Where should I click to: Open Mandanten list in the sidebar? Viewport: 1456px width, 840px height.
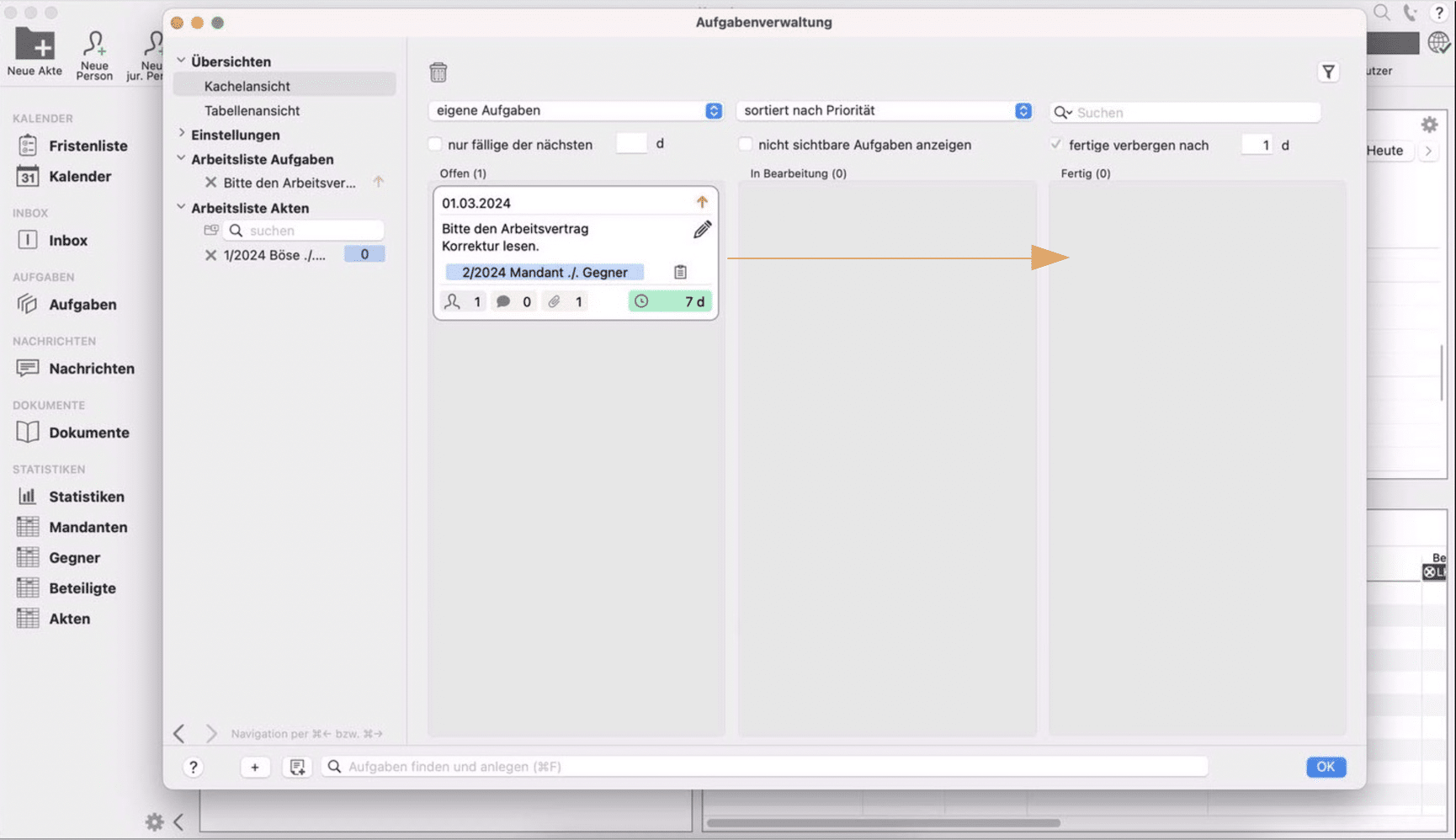(x=72, y=527)
